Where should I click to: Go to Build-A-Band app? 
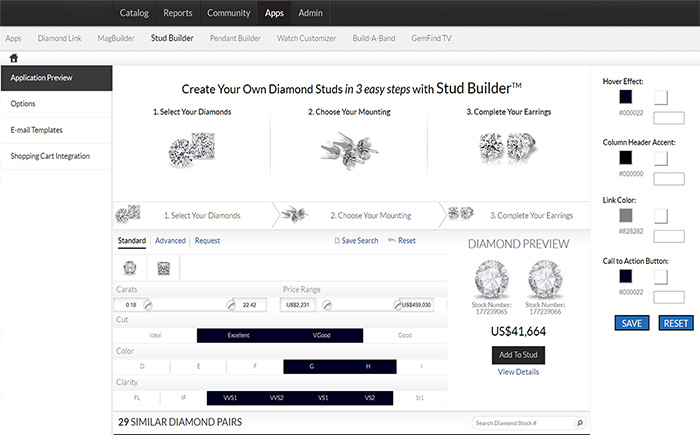374,38
